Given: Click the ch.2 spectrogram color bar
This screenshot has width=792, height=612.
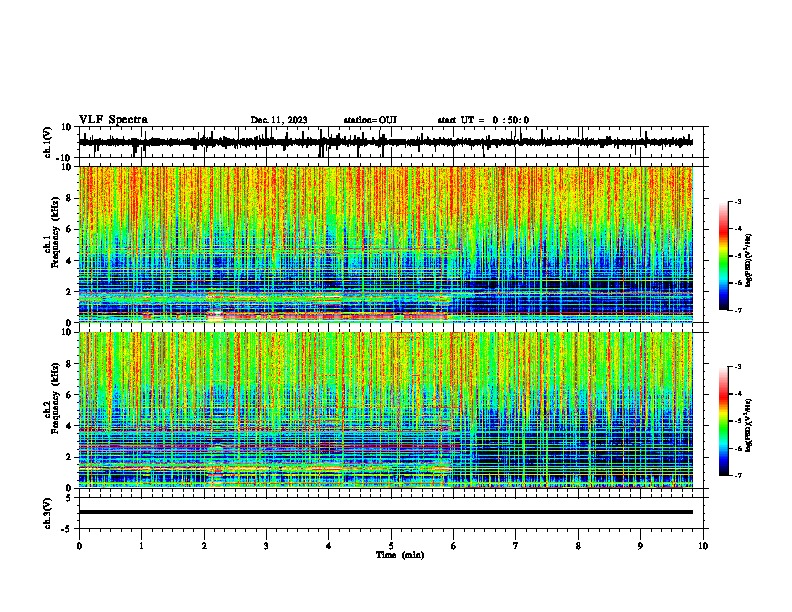Looking at the screenshot, I should 724,421.
